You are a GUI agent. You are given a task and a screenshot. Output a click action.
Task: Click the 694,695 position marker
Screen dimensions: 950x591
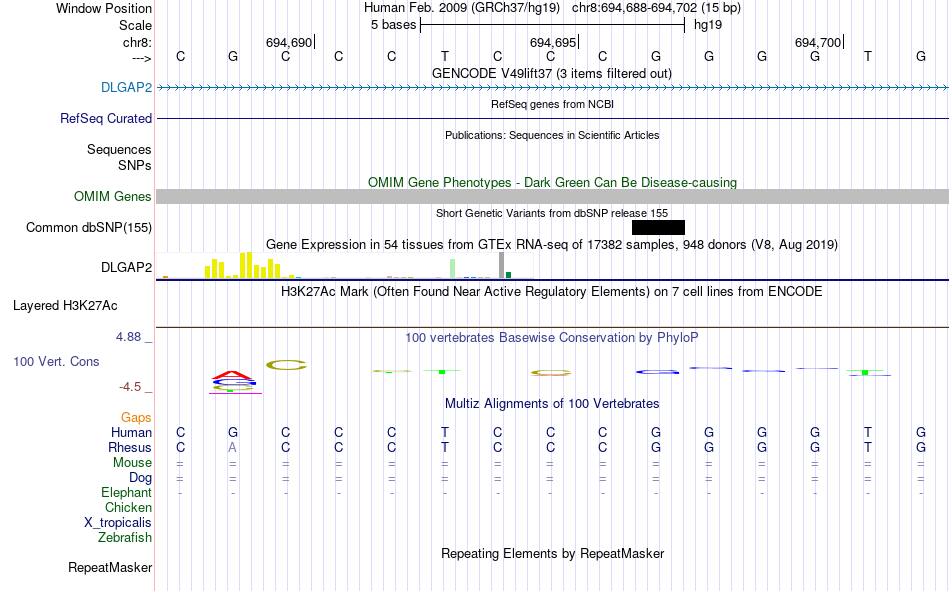point(553,42)
